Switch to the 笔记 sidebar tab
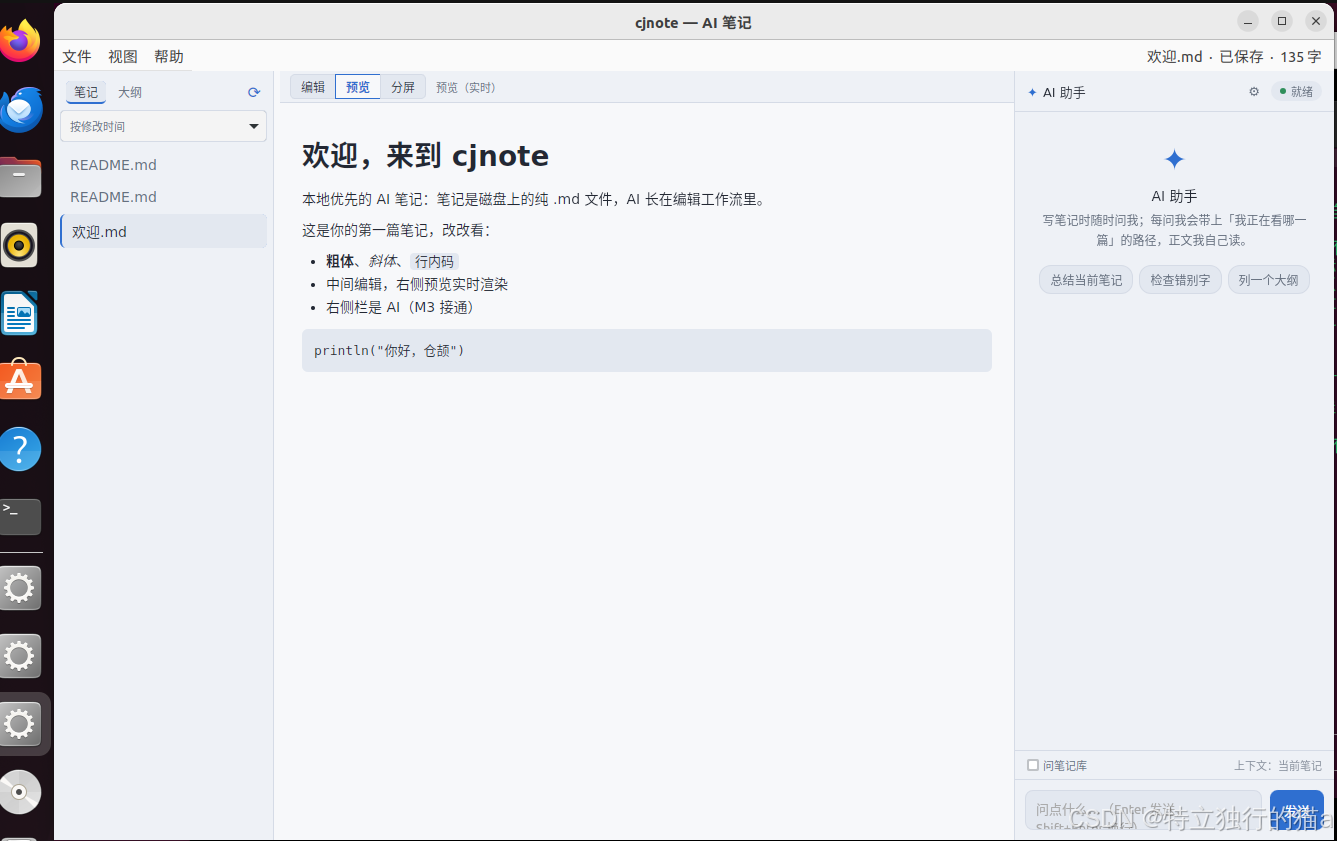Viewport: 1337px width, 841px height. click(x=86, y=92)
